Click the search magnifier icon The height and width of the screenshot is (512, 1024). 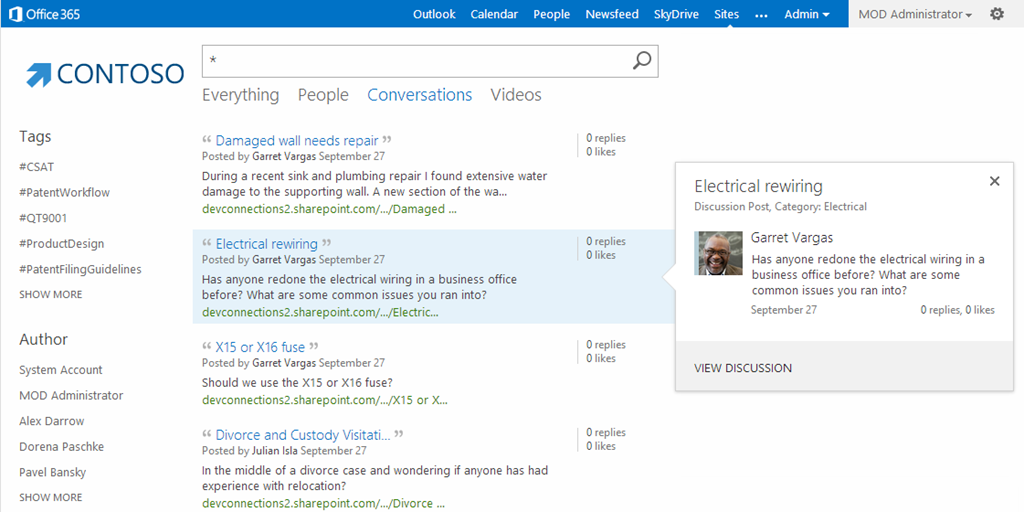pos(642,61)
